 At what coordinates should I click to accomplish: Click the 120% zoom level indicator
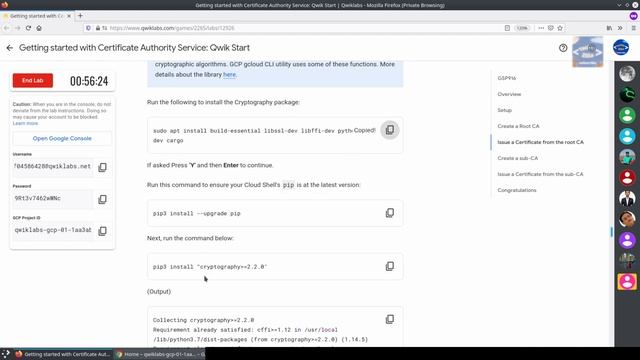point(522,28)
